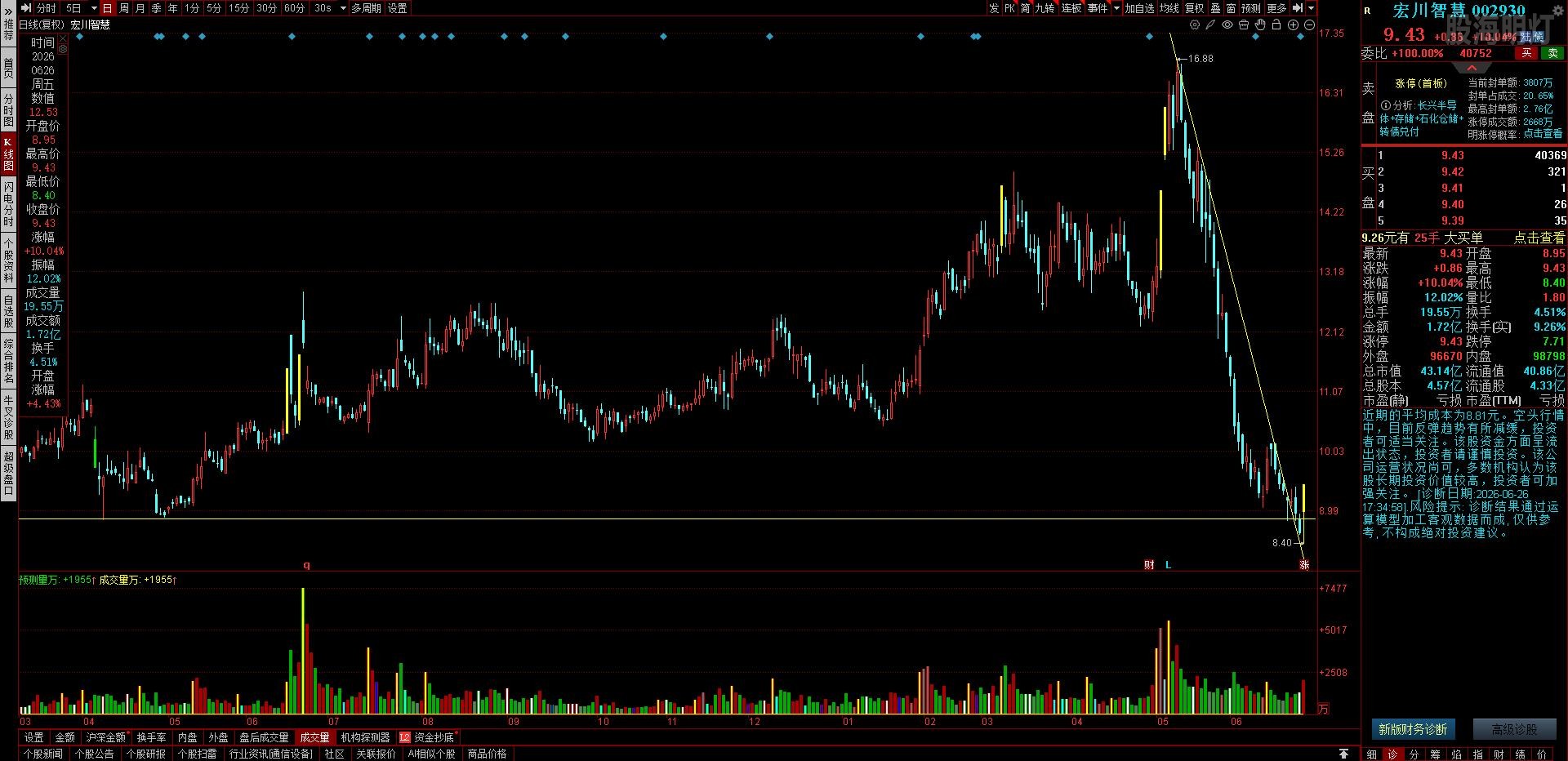Toggle the 叠 overlay button
The width and height of the screenshot is (1568, 761).
[1216, 8]
